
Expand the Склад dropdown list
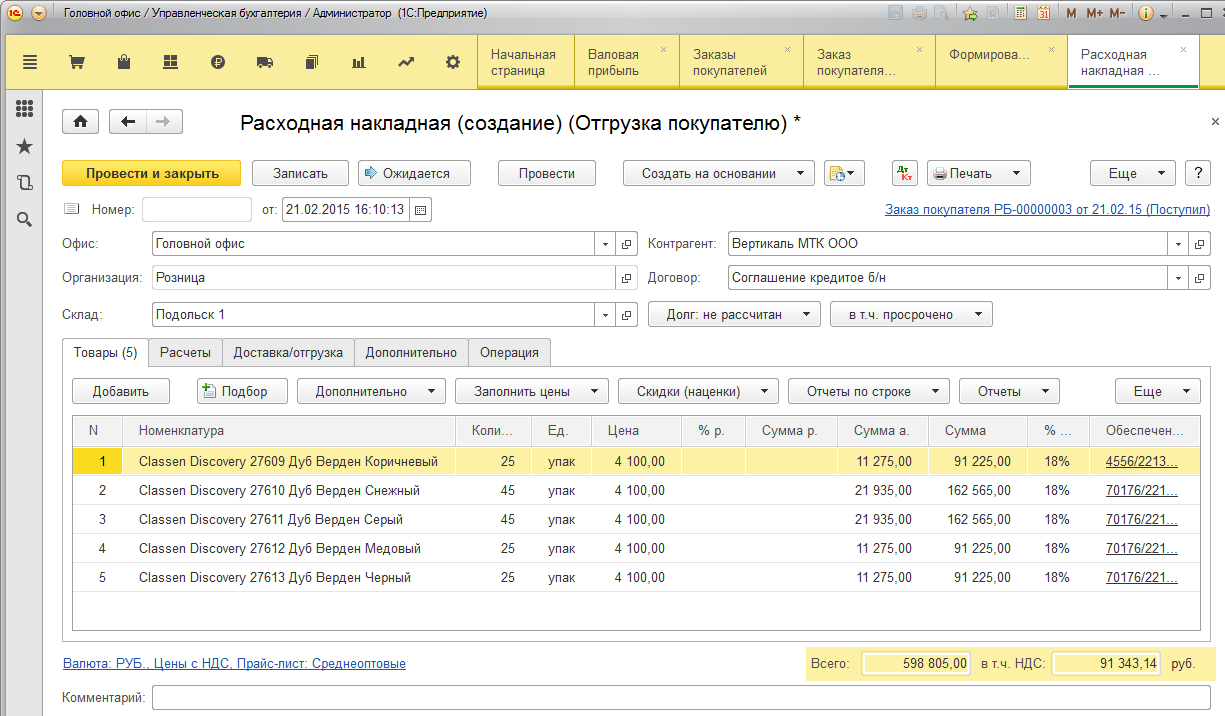pyautogui.click(x=605, y=315)
